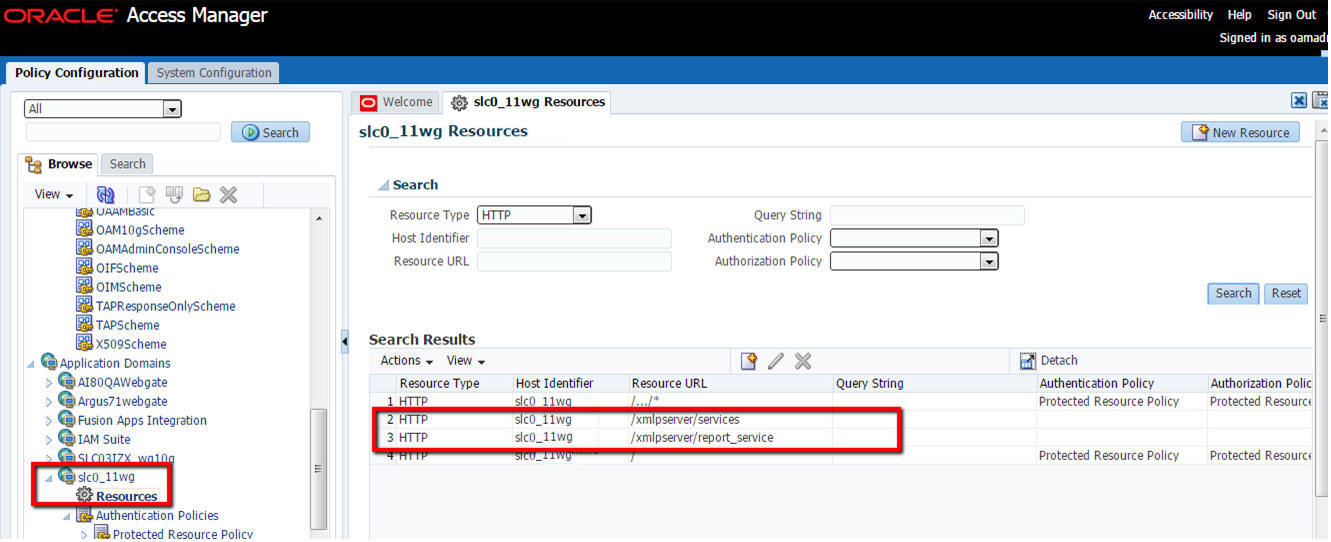
Task: Click the create resource icon above Search Results
Action: tap(748, 361)
